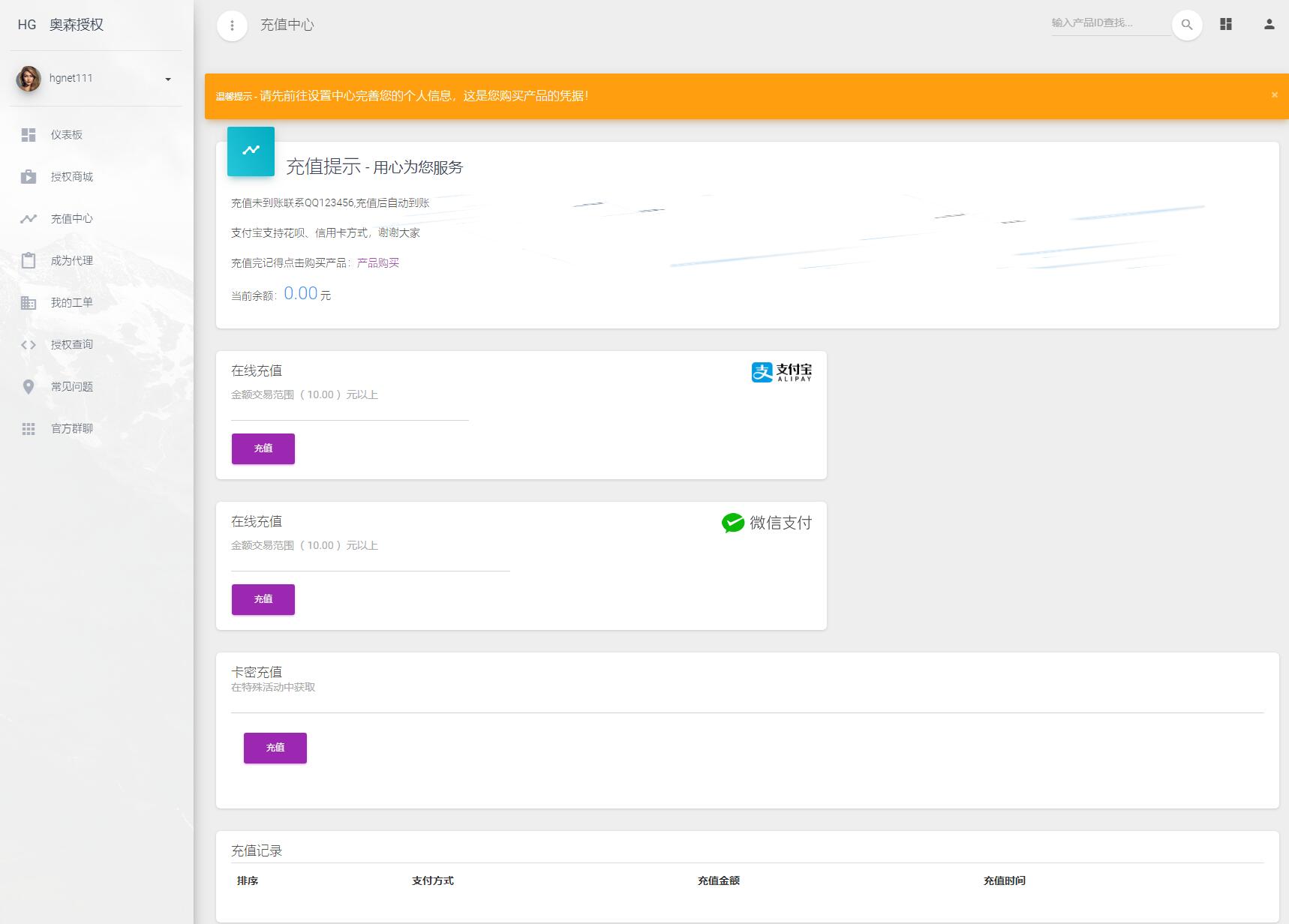Click the WeChat Pay logo
The height and width of the screenshot is (924, 1289).
(x=766, y=523)
